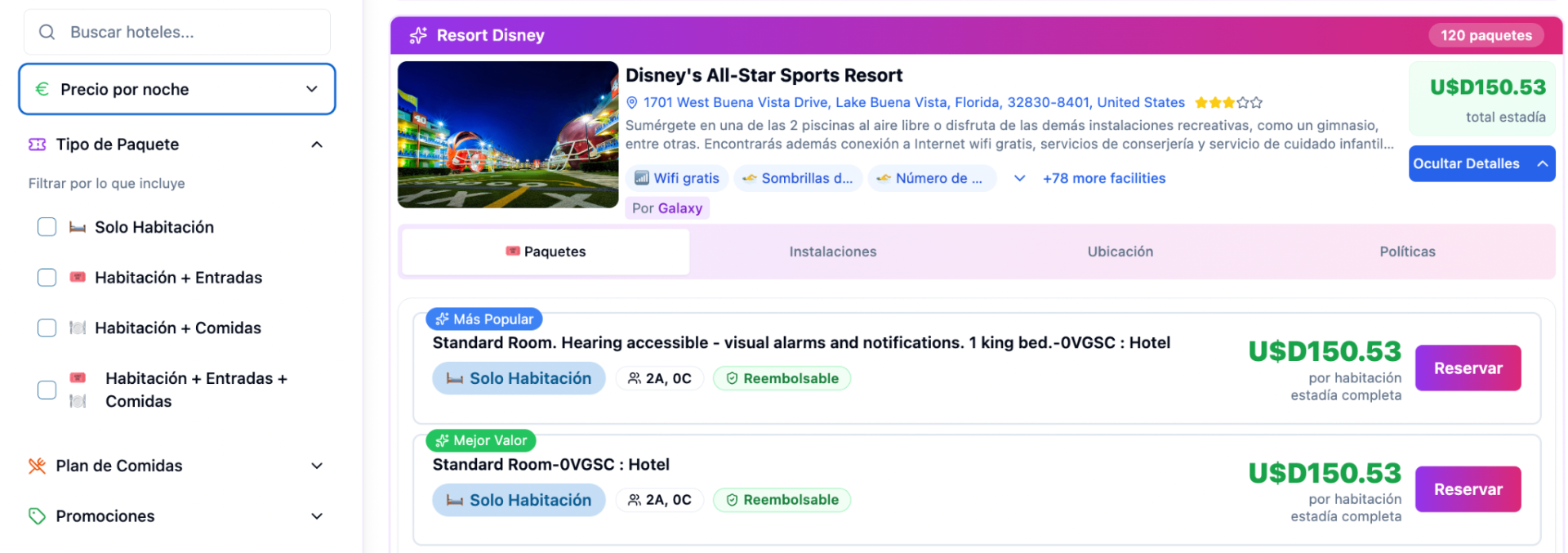Click the Buscar hoteles search field

click(x=177, y=32)
